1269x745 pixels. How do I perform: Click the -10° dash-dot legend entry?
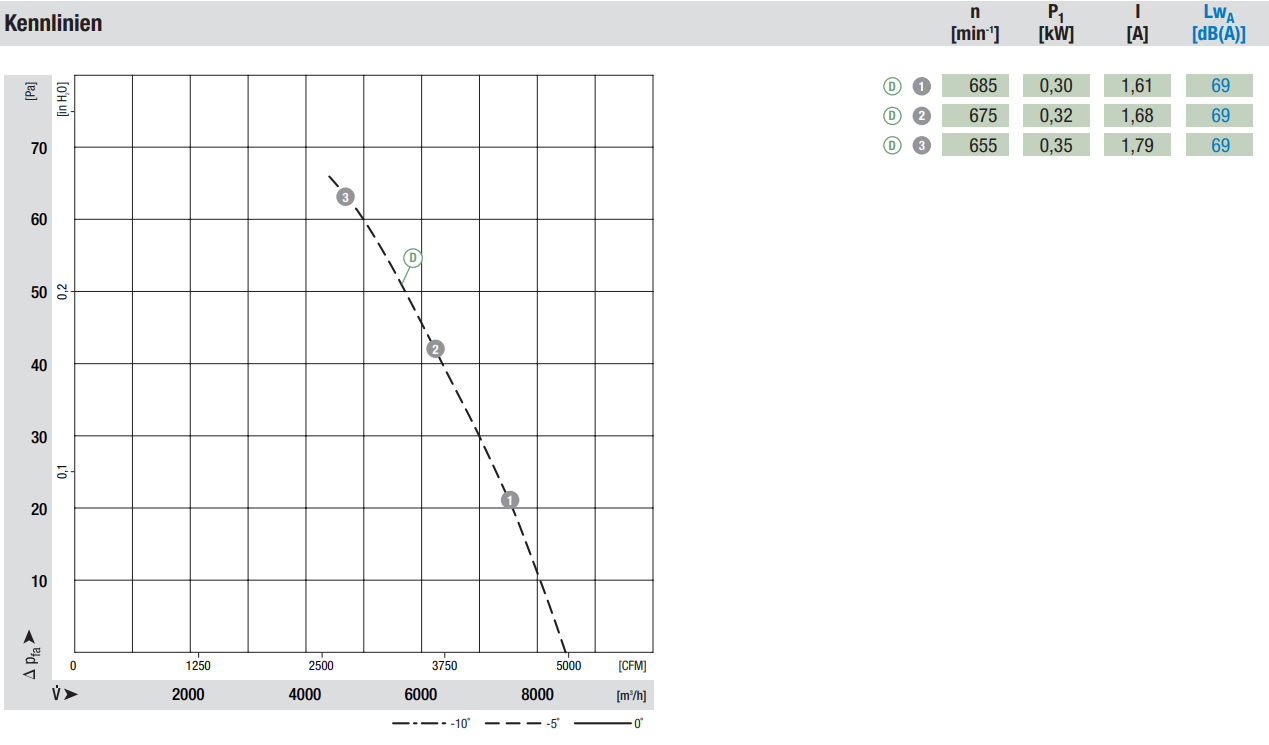click(x=431, y=723)
